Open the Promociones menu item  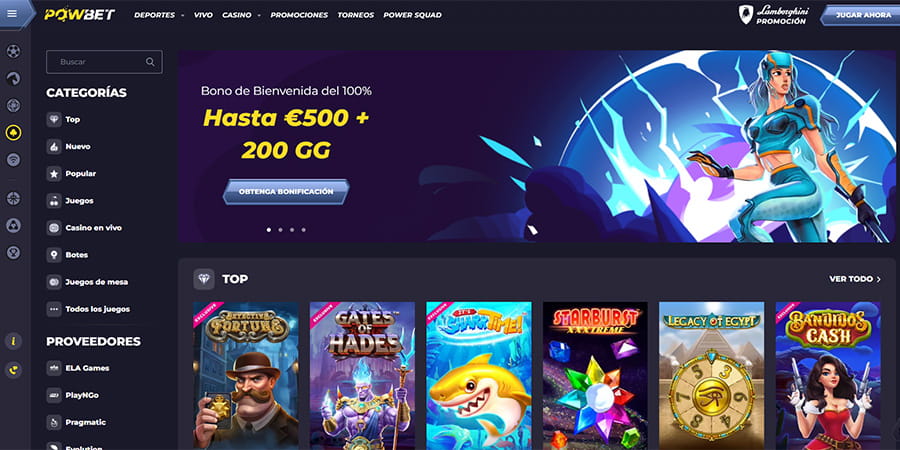pos(299,15)
